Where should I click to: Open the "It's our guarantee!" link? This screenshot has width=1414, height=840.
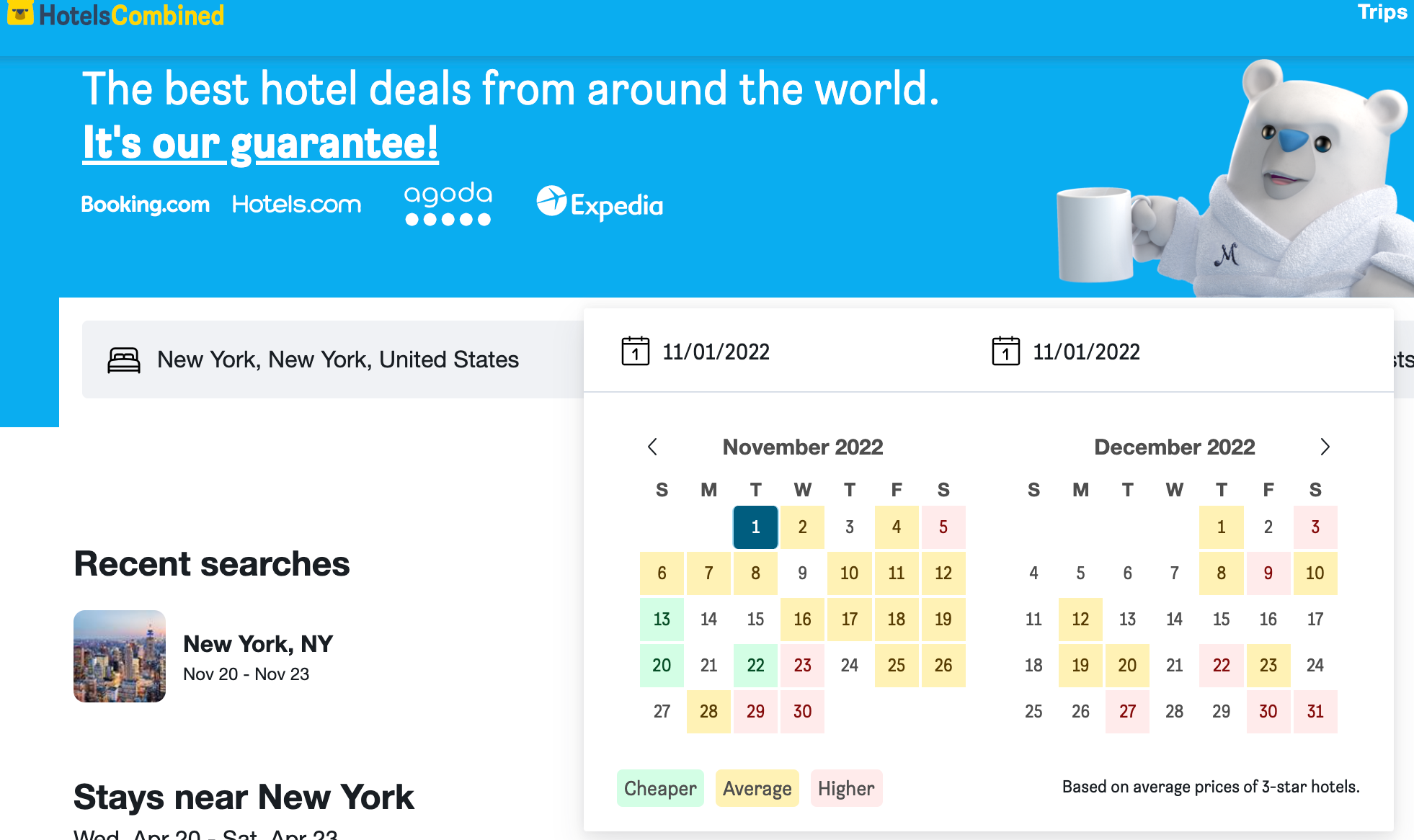(x=260, y=143)
